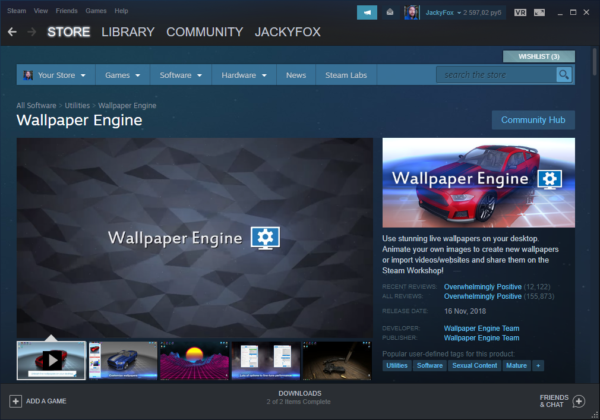Open developer Wallpaper Engine Team link
This screenshot has height=420, width=600.
(x=481, y=328)
